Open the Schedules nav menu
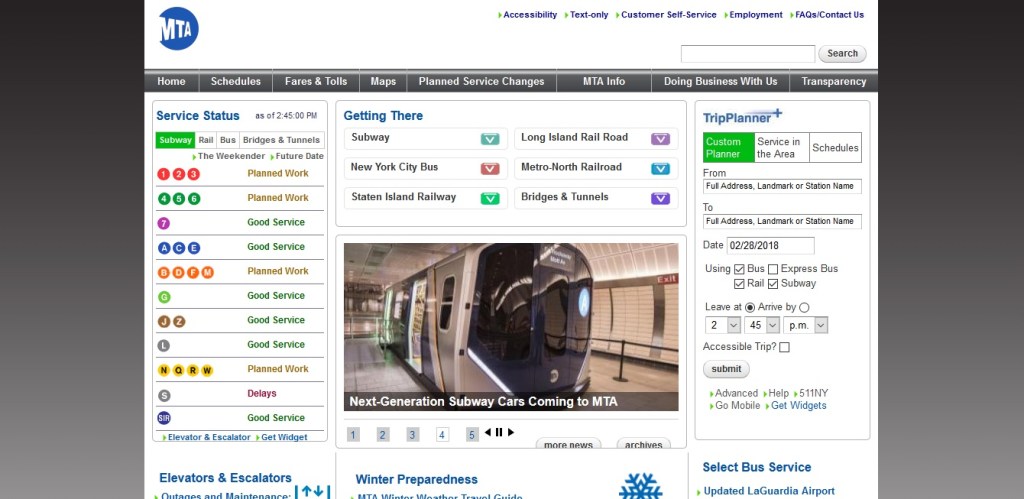Screen dimensions: 1024x499 [x=235, y=82]
